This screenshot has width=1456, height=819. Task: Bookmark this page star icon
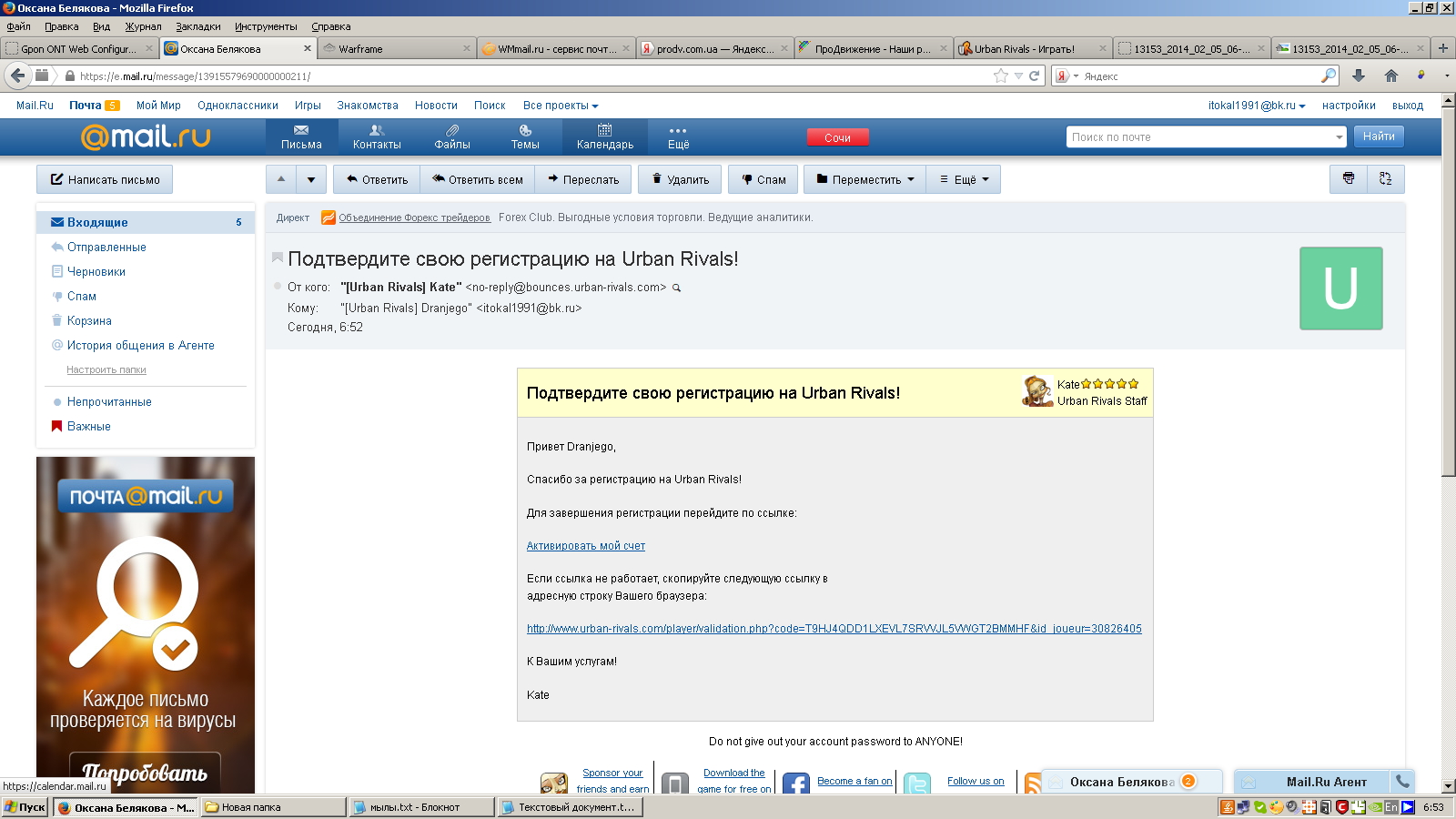click(1001, 76)
